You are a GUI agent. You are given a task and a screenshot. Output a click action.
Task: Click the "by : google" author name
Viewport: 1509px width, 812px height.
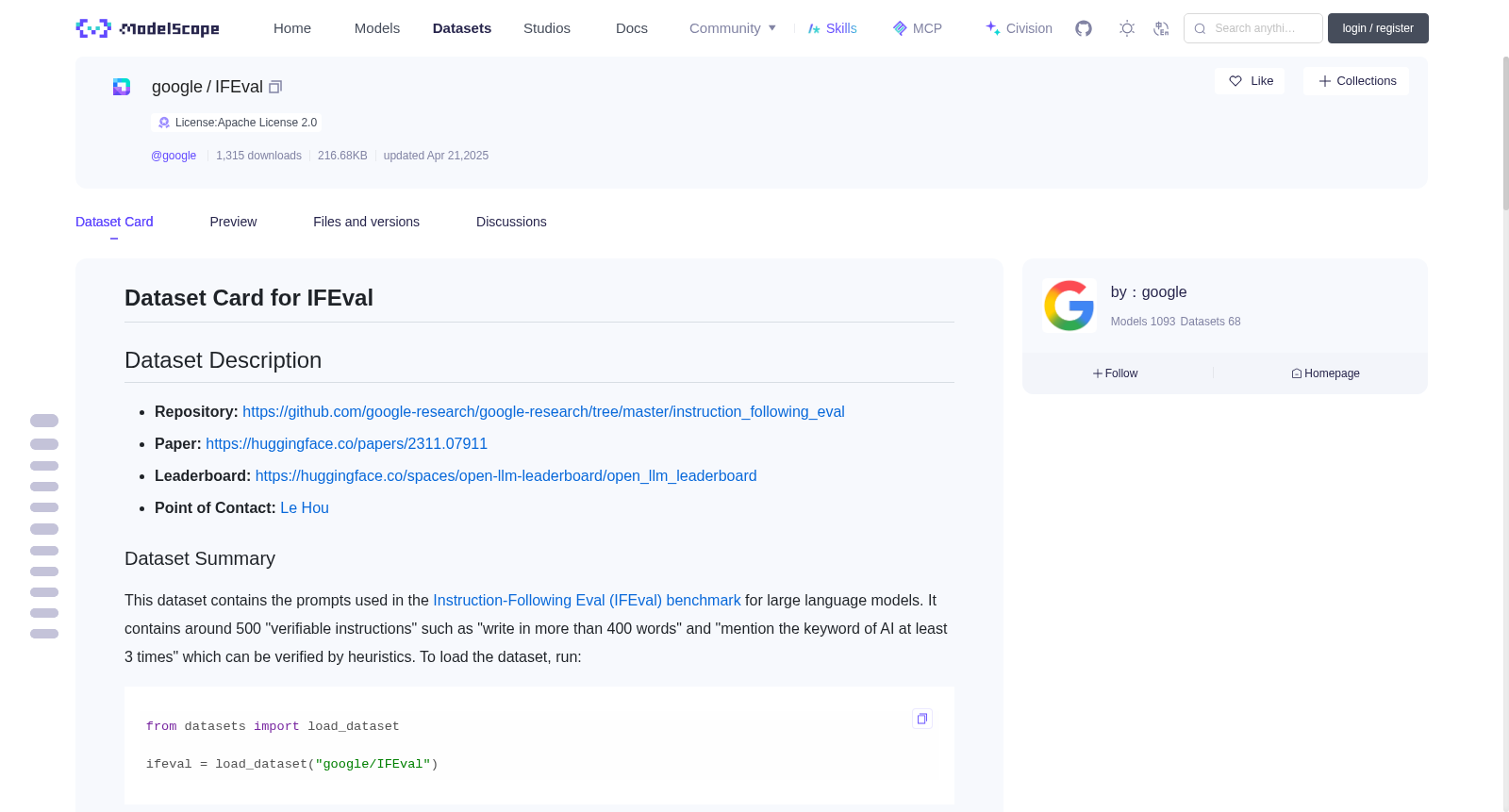1149,292
